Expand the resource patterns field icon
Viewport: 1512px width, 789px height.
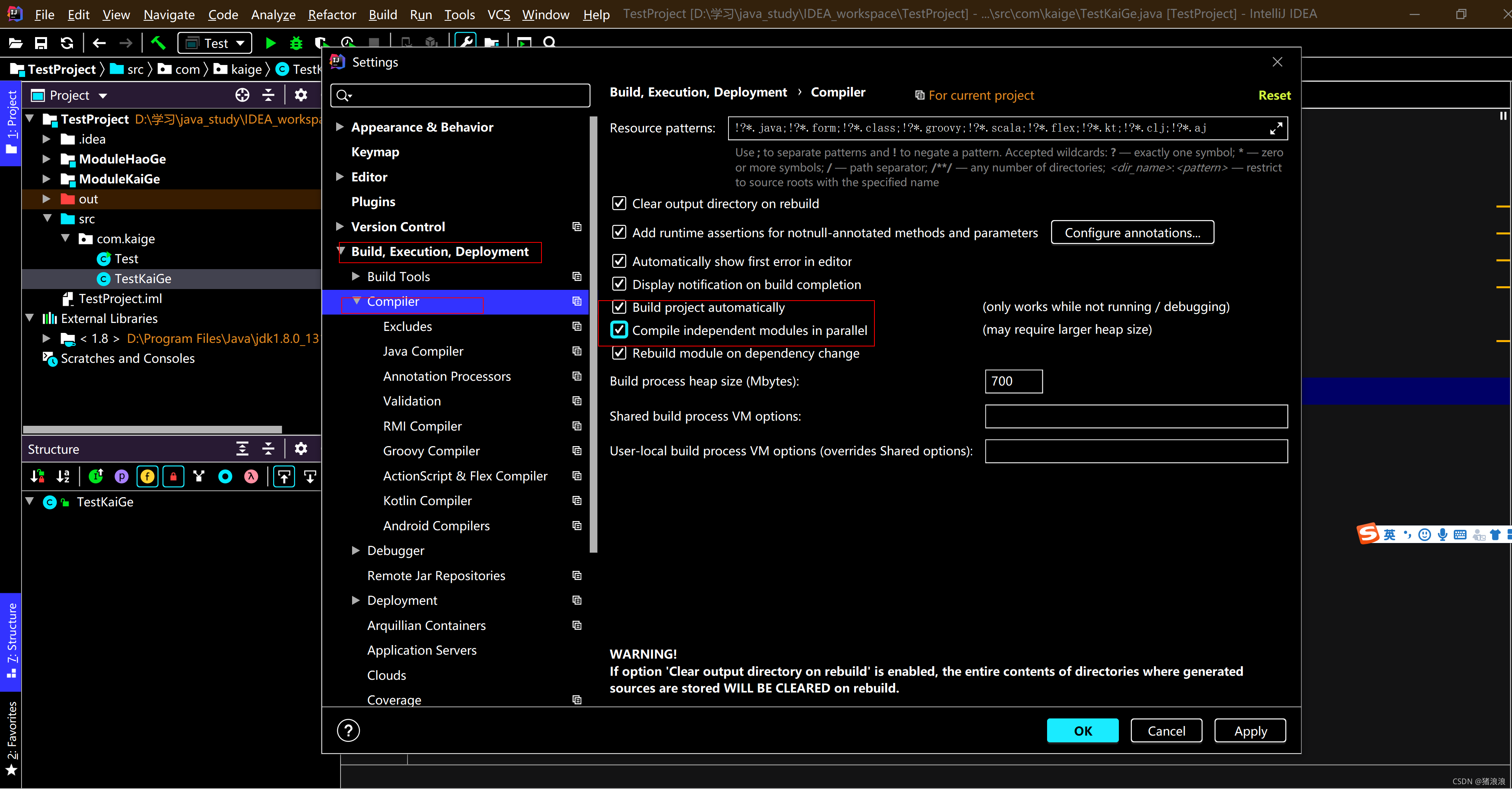(1276, 128)
